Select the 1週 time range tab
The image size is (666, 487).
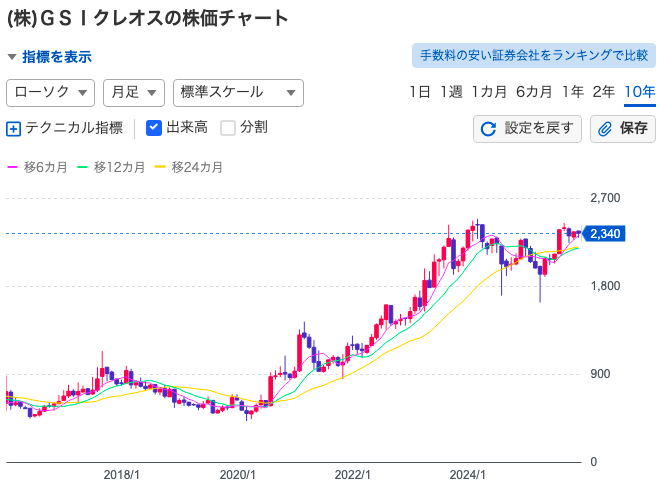pos(451,92)
